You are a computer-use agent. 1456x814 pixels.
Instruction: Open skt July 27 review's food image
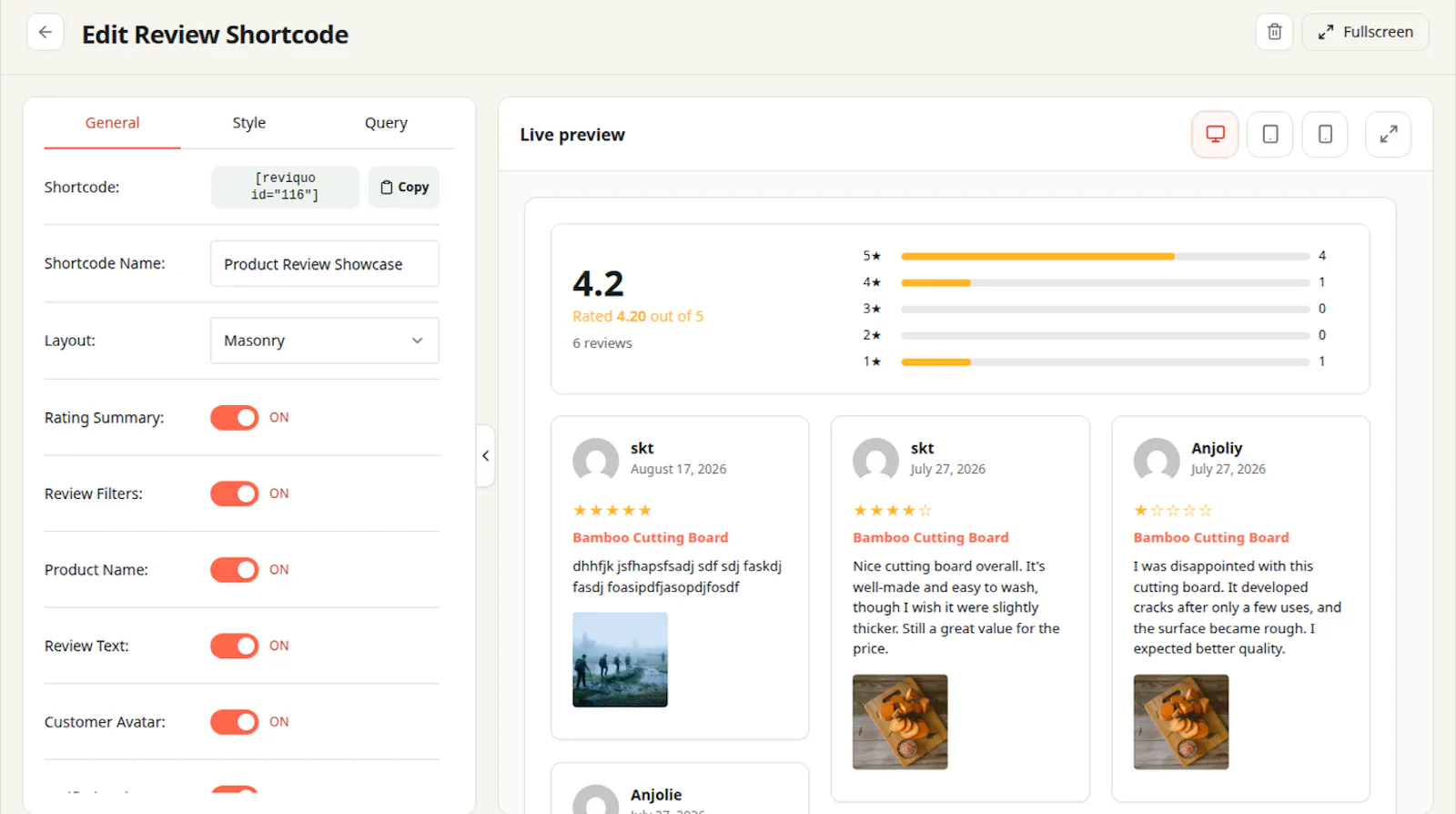coord(900,722)
